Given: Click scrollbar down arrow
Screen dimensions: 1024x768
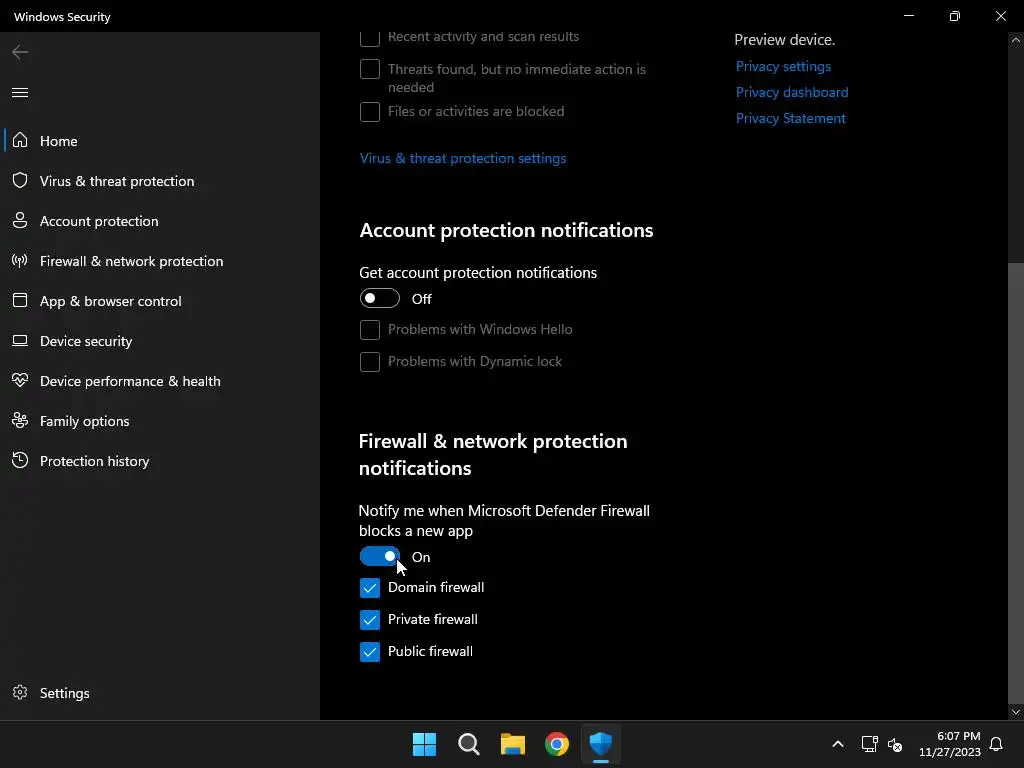Looking at the screenshot, I should [x=1016, y=712].
